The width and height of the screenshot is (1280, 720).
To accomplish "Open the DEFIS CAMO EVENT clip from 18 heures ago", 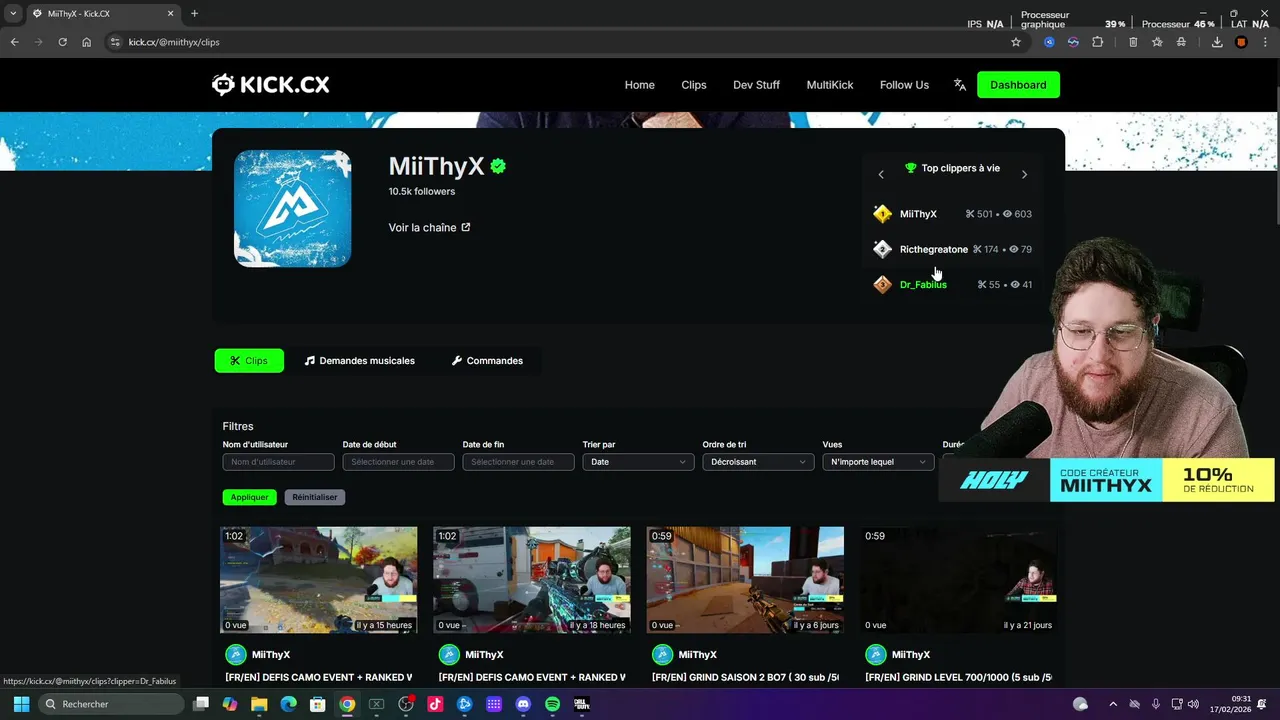I will [532, 580].
